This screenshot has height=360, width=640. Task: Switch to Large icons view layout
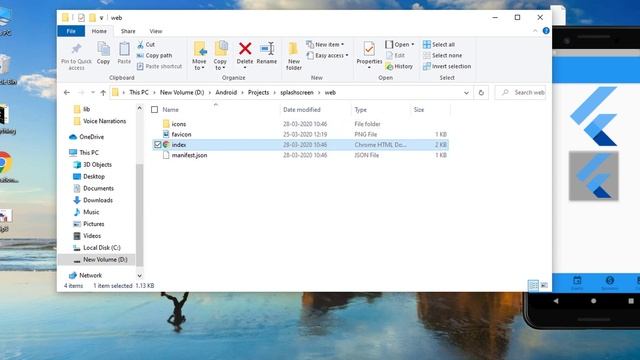544,285
